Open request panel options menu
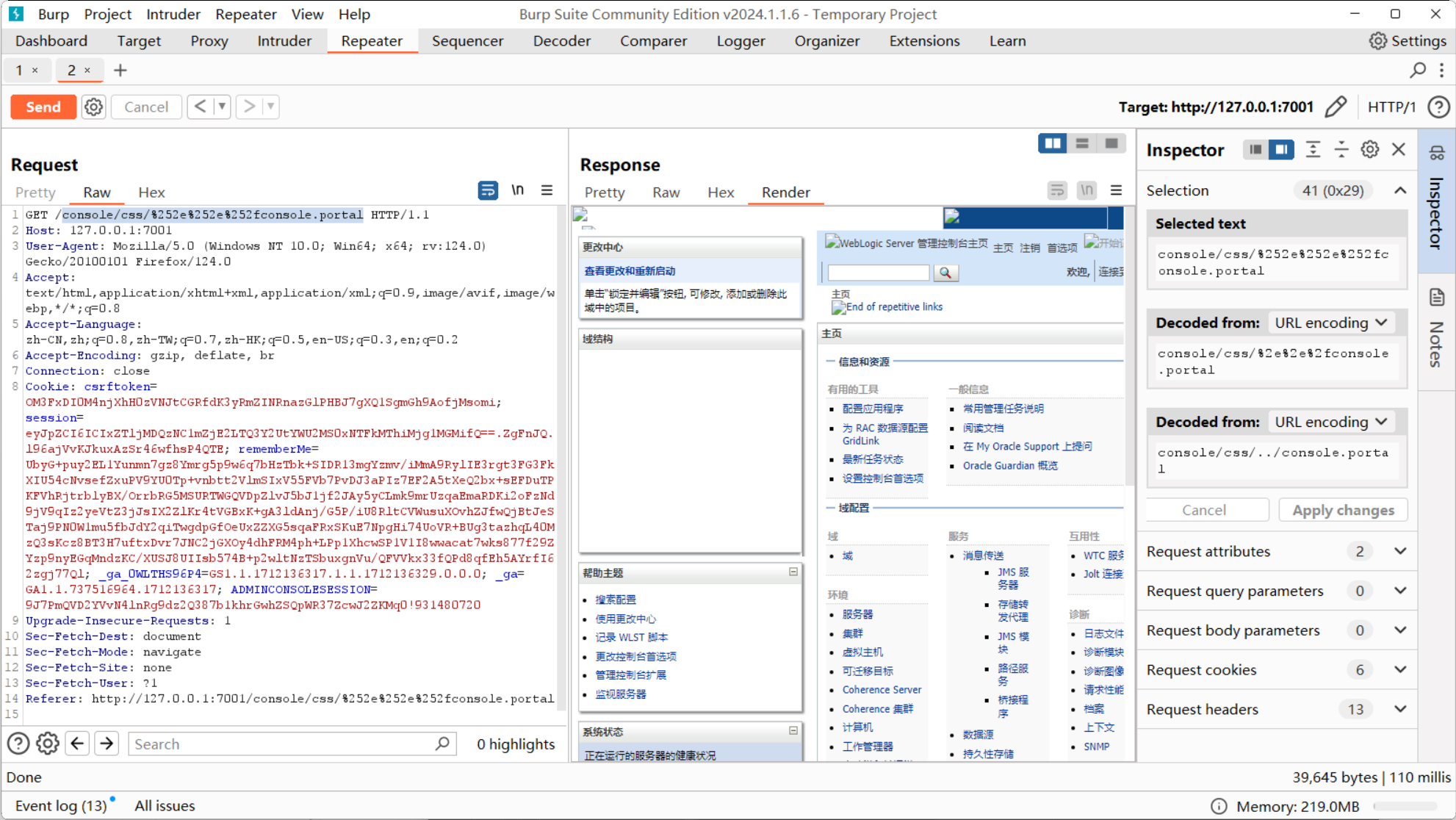 coord(547,190)
